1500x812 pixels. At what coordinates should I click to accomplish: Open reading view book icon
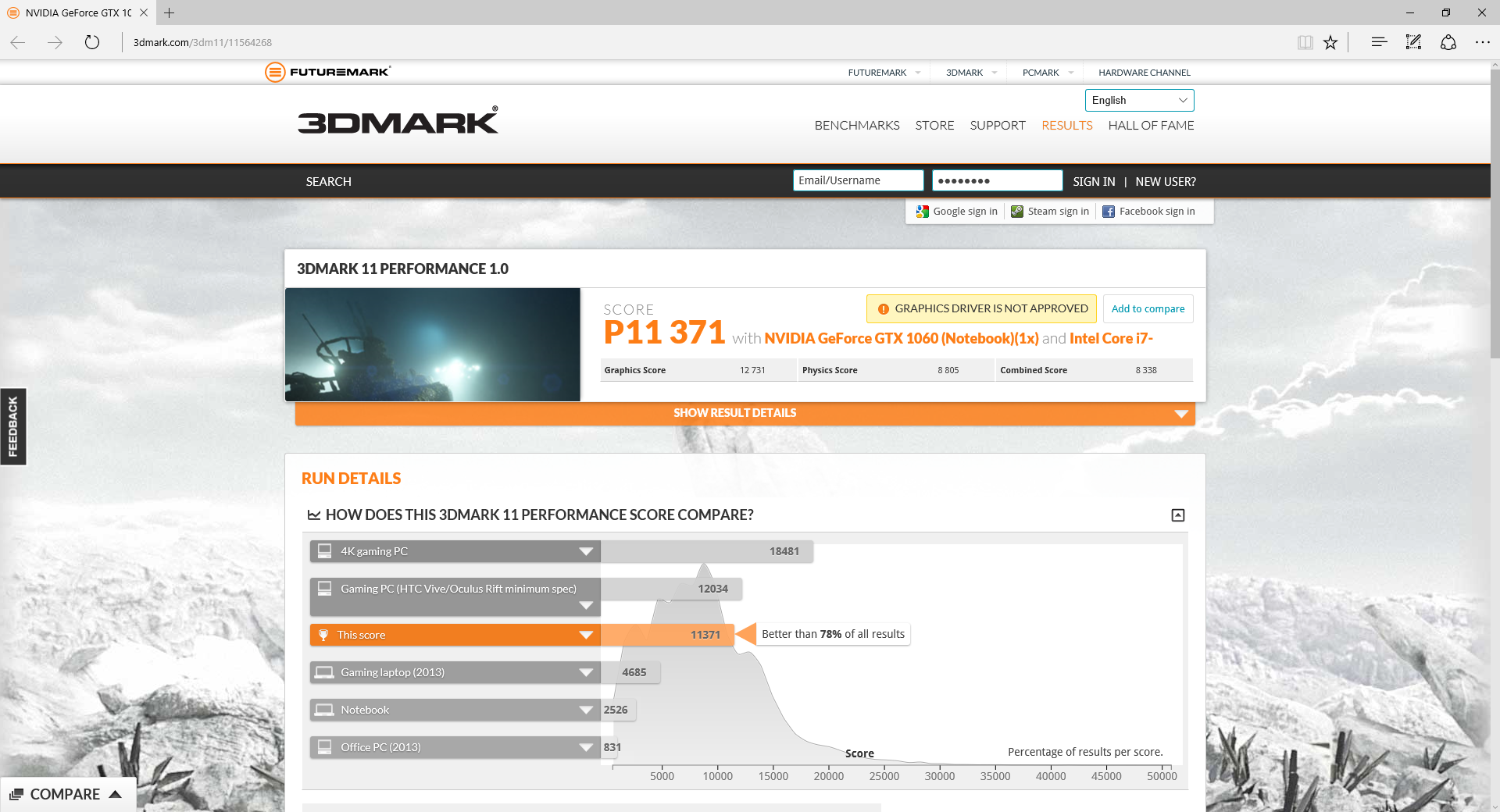point(1305,42)
